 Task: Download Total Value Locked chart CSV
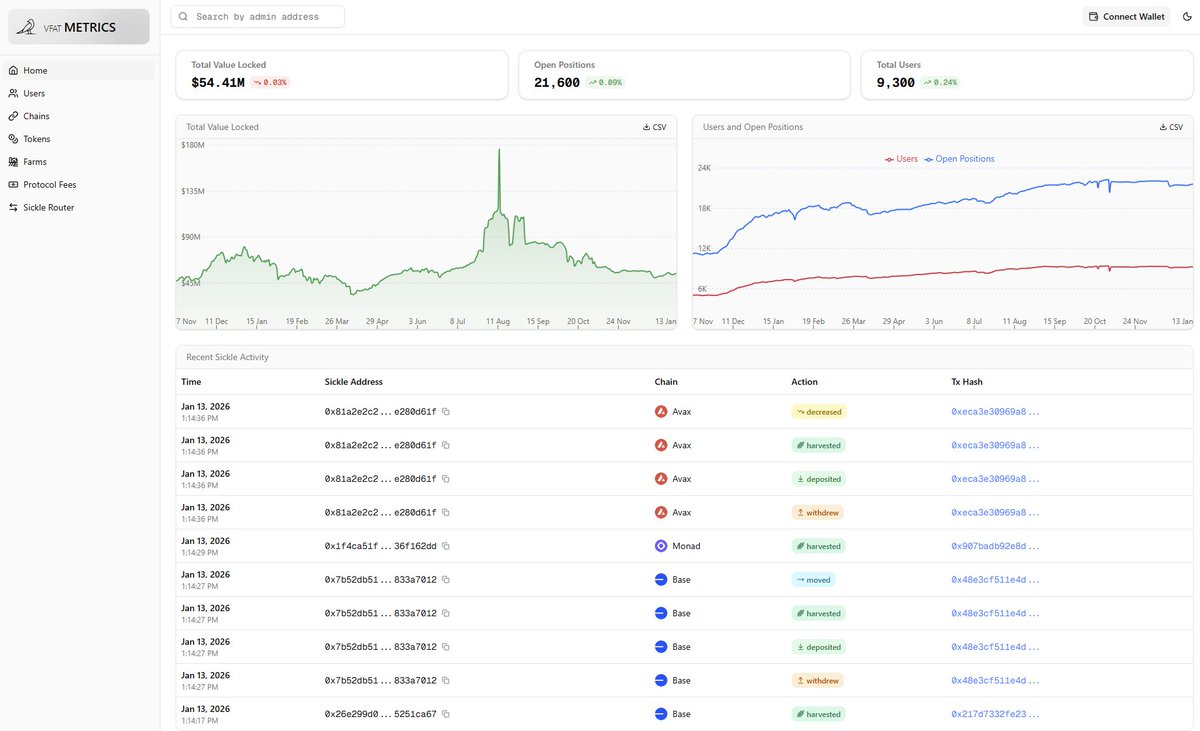[x=654, y=127]
